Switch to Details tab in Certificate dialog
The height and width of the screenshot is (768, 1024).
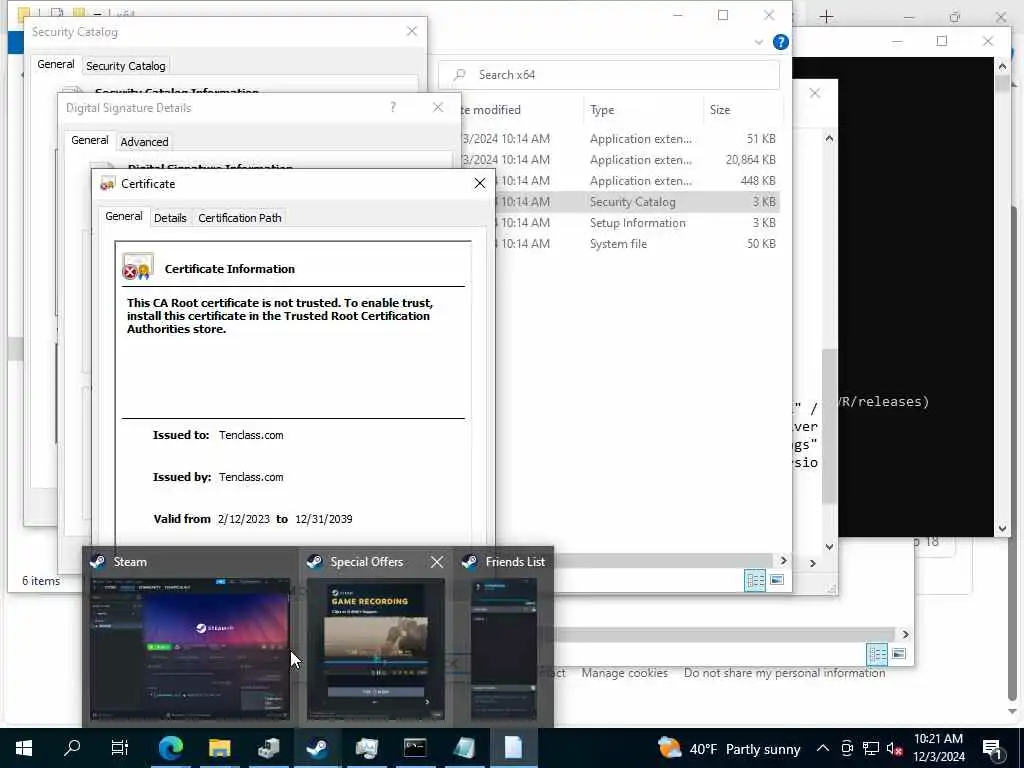point(170,218)
